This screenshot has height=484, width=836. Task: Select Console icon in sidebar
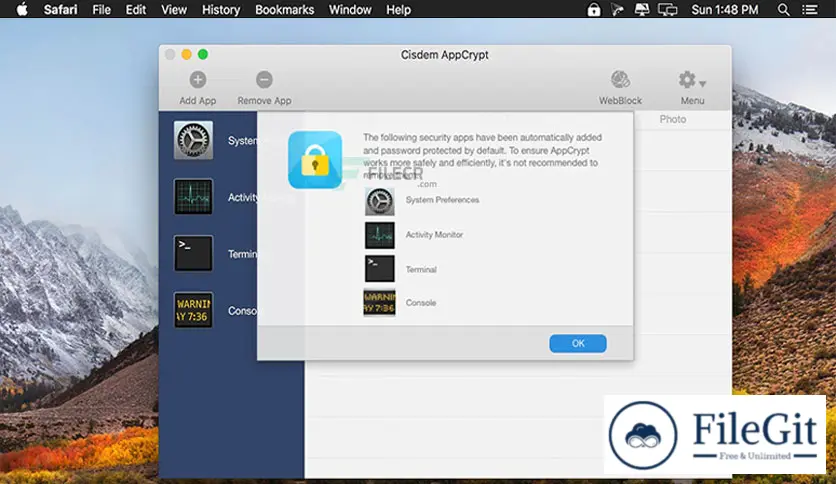pos(193,310)
